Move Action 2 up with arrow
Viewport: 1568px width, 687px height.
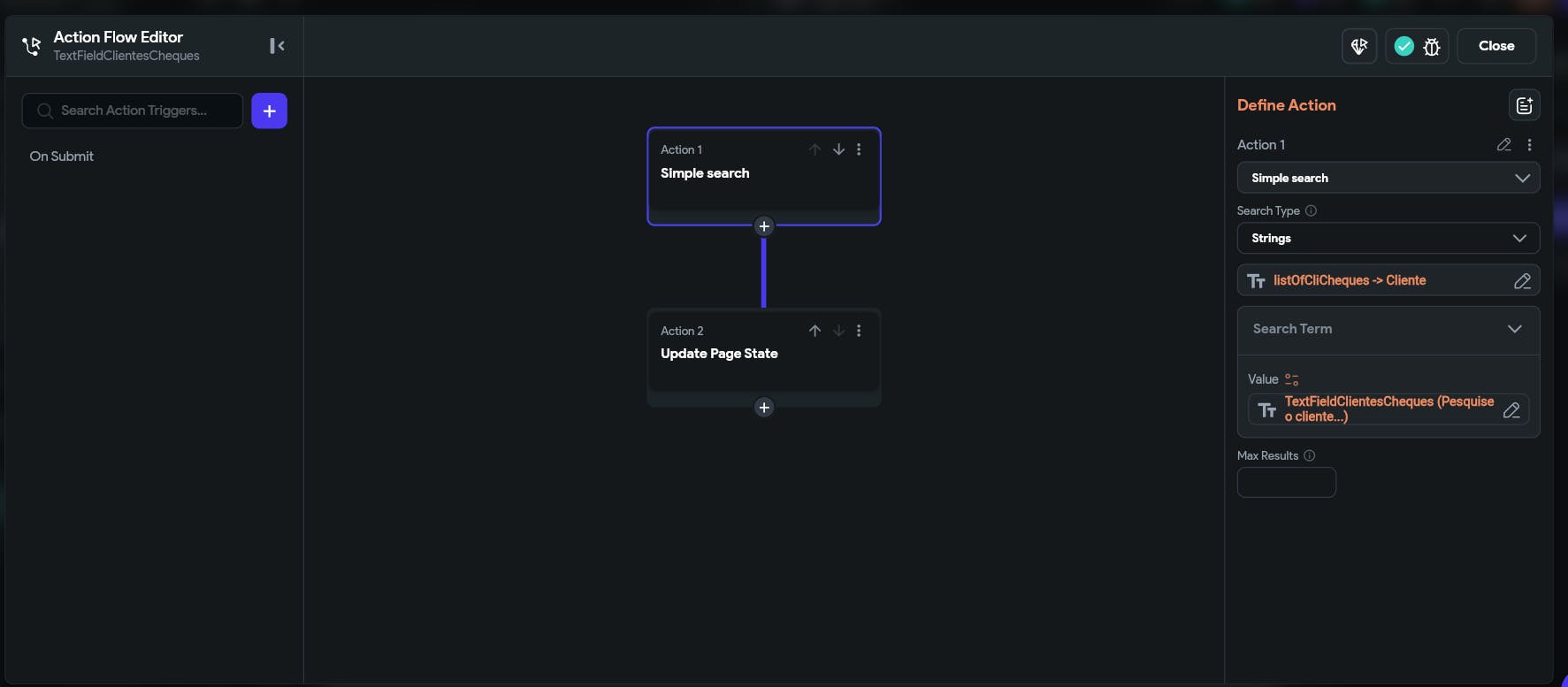815,331
